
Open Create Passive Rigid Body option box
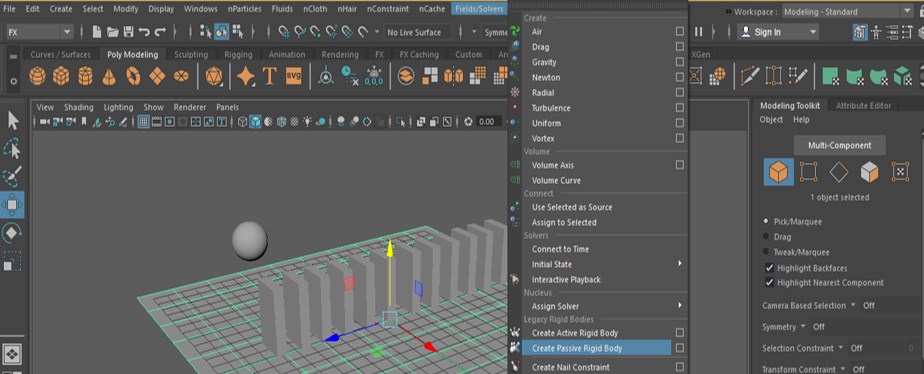click(x=679, y=348)
